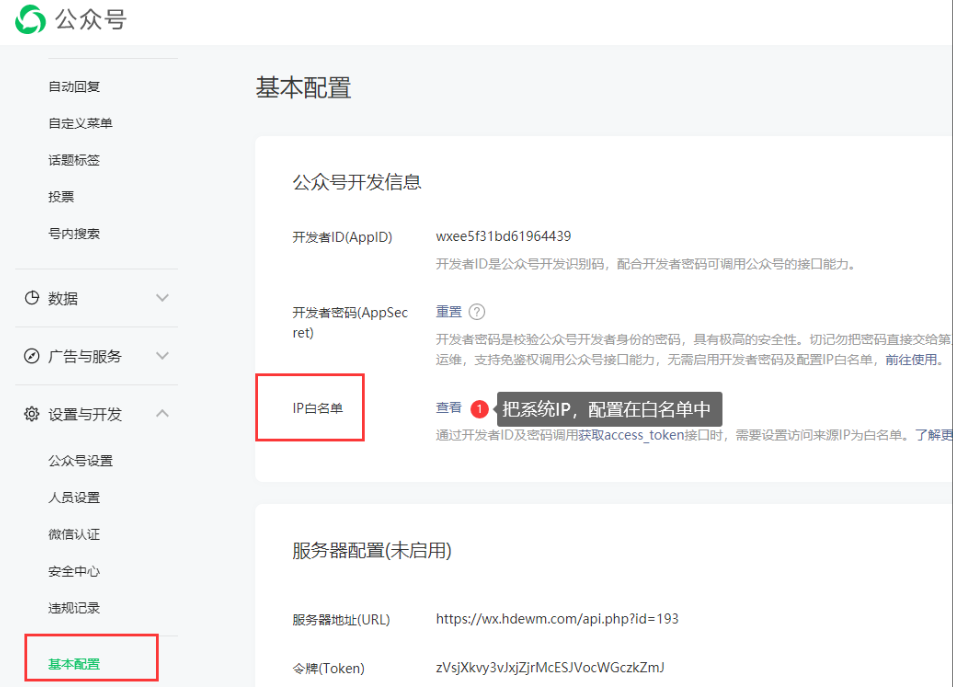Click the 数据 pie chart icon
The width and height of the screenshot is (953, 687).
click(x=32, y=298)
